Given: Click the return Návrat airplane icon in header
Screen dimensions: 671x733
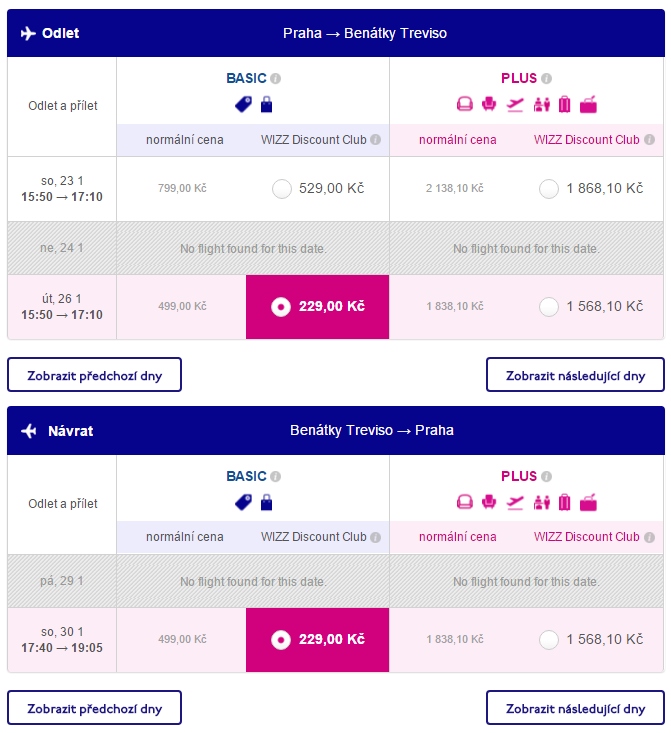Looking at the screenshot, I should tap(29, 431).
